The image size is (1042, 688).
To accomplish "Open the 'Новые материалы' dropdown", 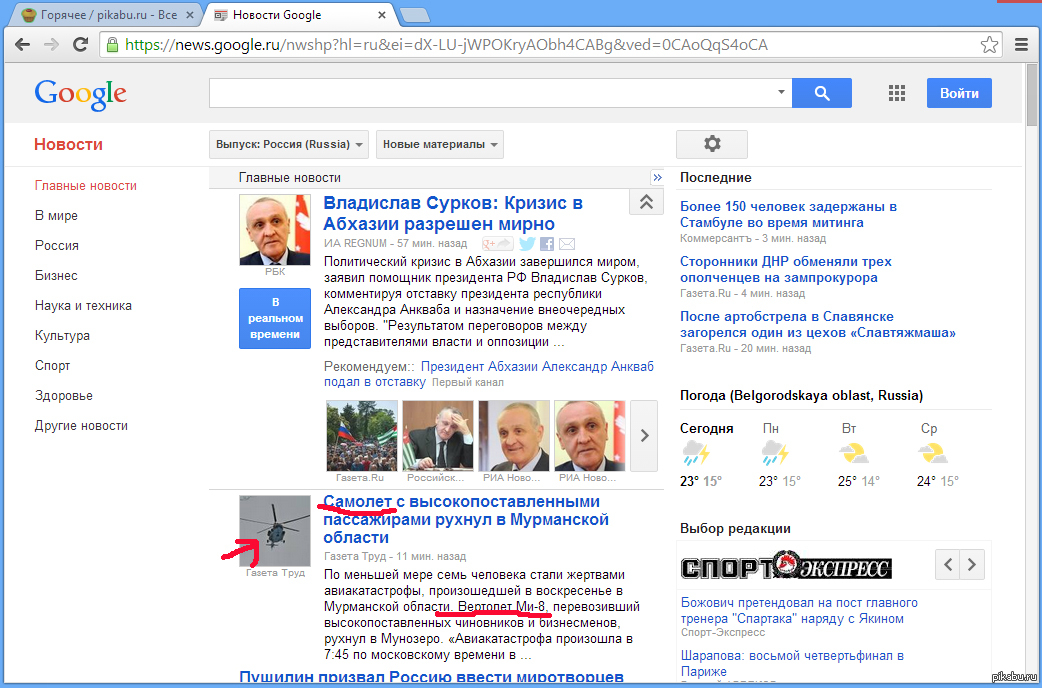I will coord(440,144).
